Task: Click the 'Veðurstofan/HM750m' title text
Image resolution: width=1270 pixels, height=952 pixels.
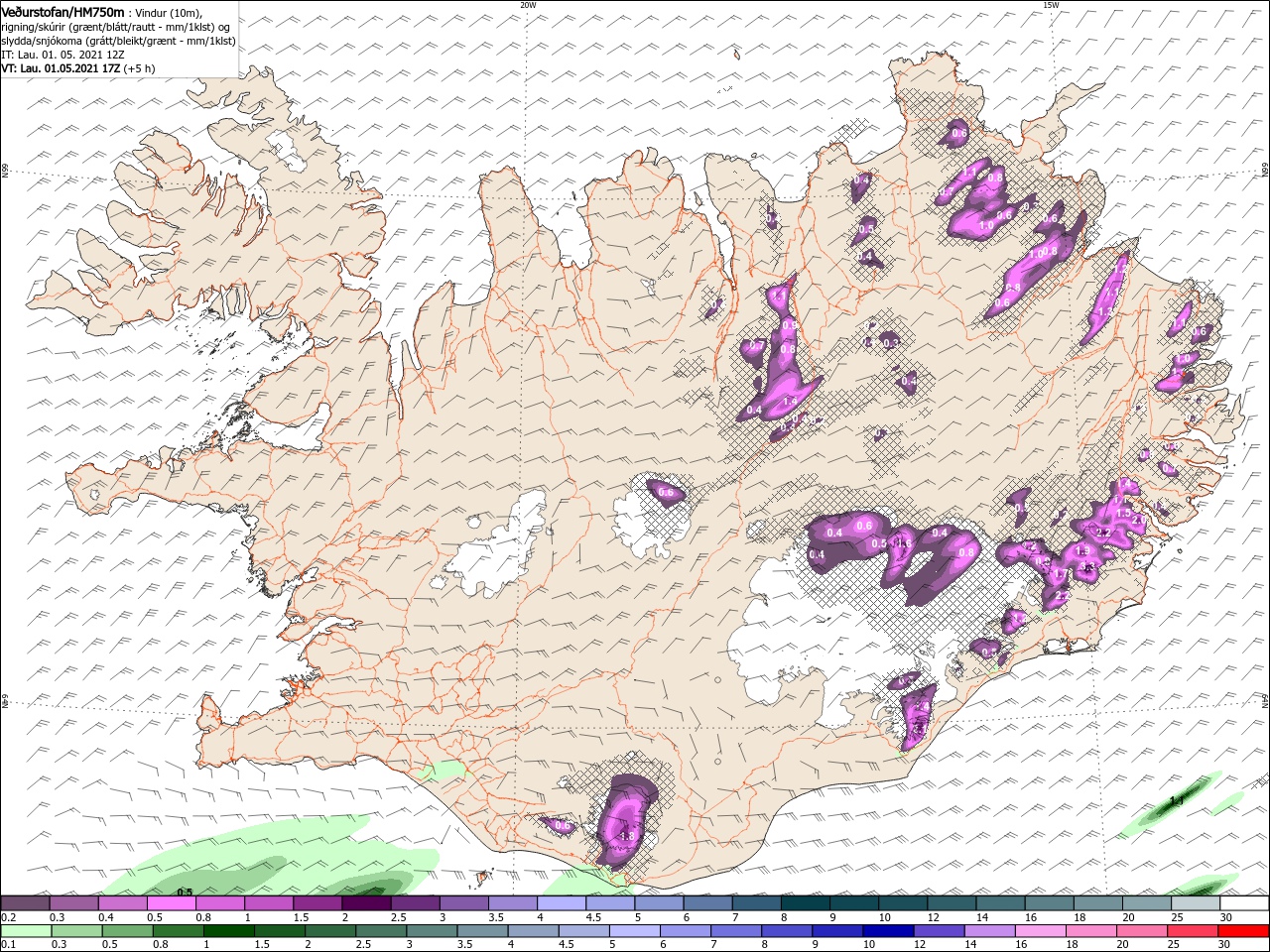Action: click(63, 11)
